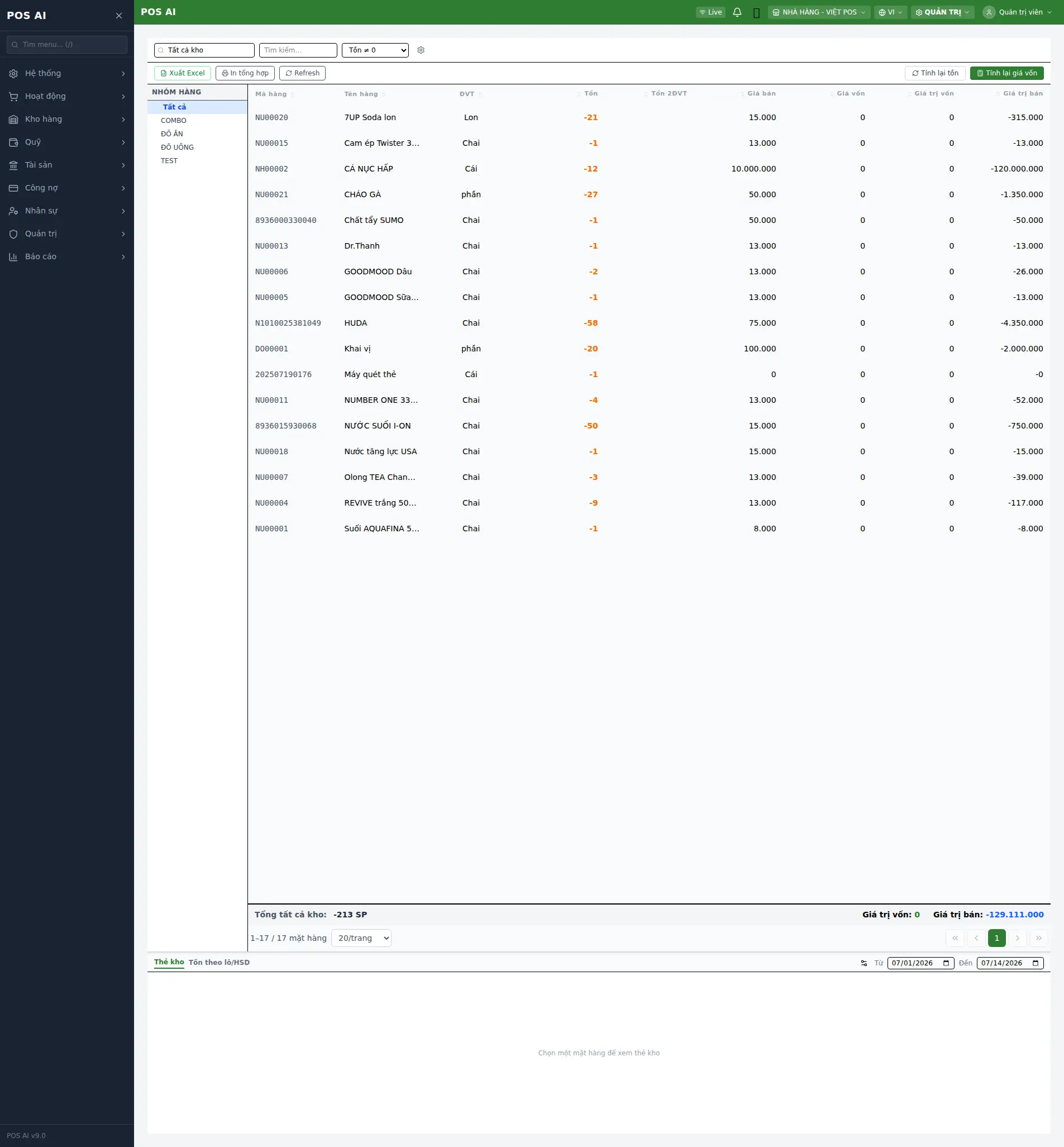Viewport: 1064px width, 1147px height.
Task: Open the 20/trang page size dropdown
Action: point(361,938)
